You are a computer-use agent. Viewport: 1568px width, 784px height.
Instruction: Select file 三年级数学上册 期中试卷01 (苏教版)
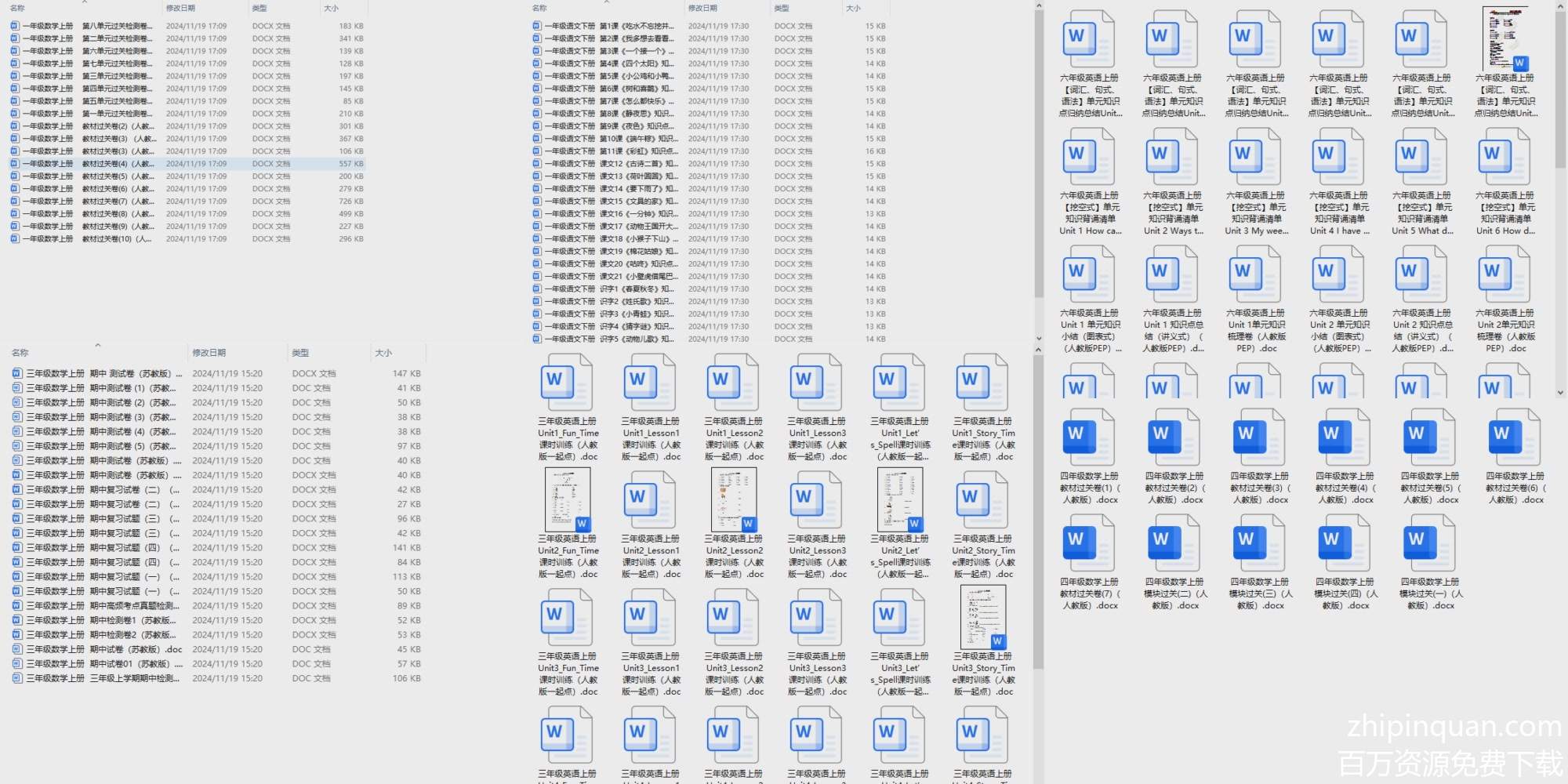pyautogui.click(x=217, y=663)
